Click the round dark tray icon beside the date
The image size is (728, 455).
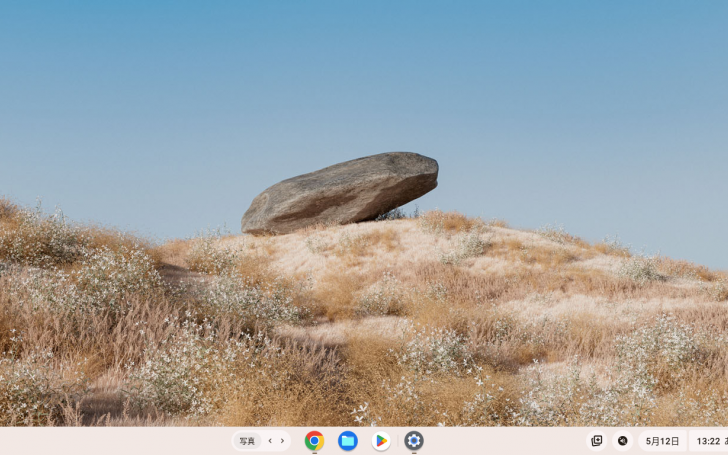pyautogui.click(x=623, y=441)
